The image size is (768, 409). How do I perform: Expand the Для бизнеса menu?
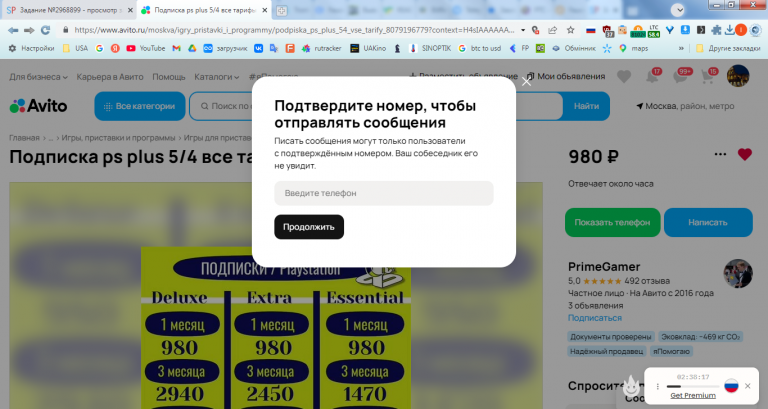pos(38,77)
